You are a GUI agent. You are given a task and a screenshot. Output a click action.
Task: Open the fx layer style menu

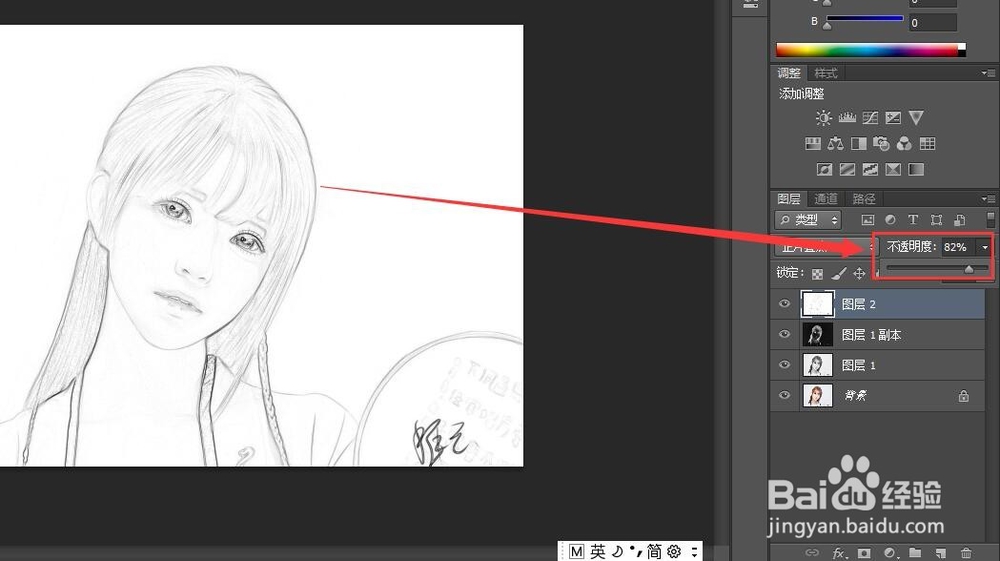[839, 553]
